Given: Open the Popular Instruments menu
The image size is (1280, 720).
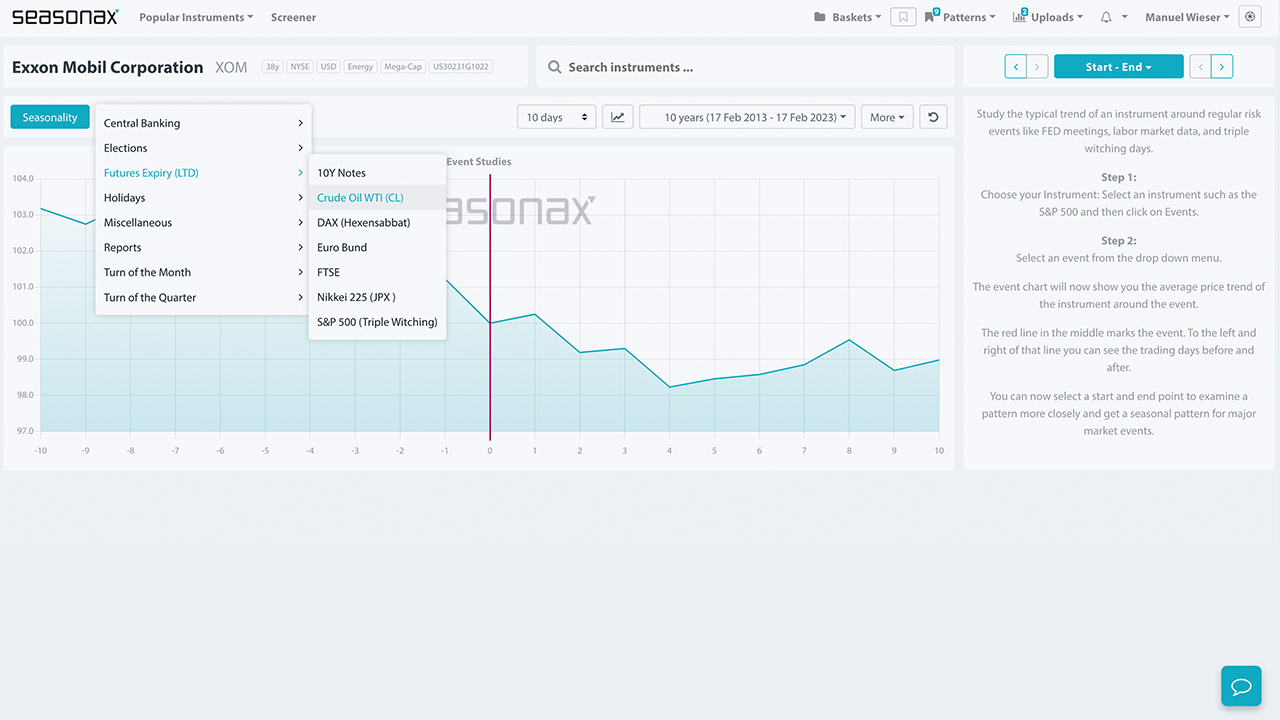Looking at the screenshot, I should (196, 17).
